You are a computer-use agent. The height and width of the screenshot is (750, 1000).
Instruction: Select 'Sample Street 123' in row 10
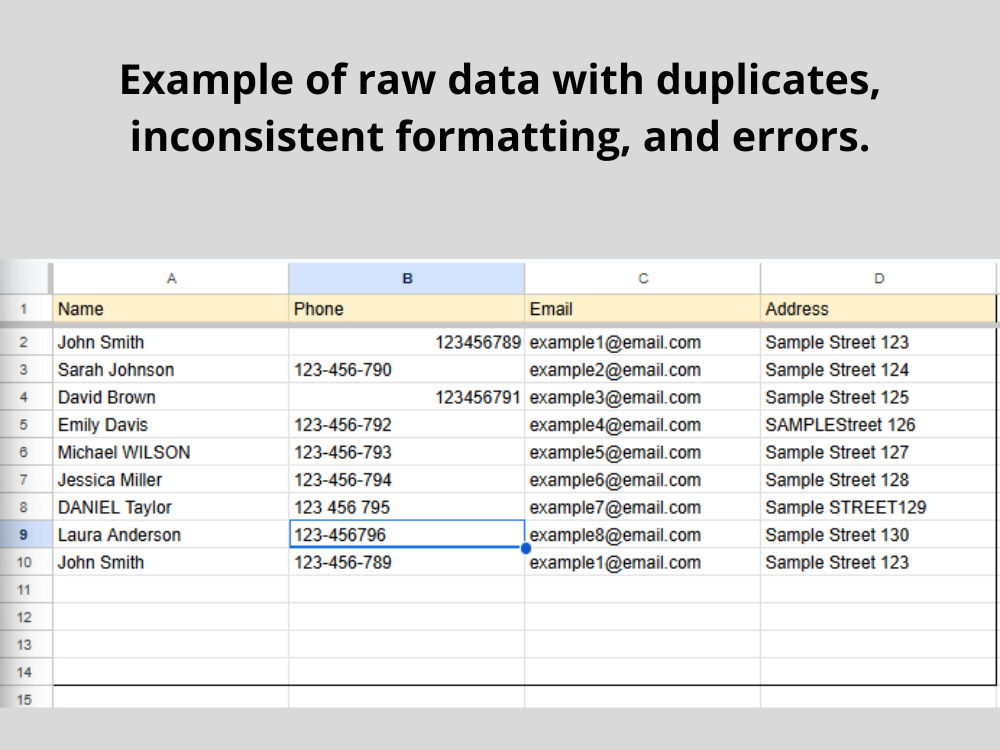[878, 562]
